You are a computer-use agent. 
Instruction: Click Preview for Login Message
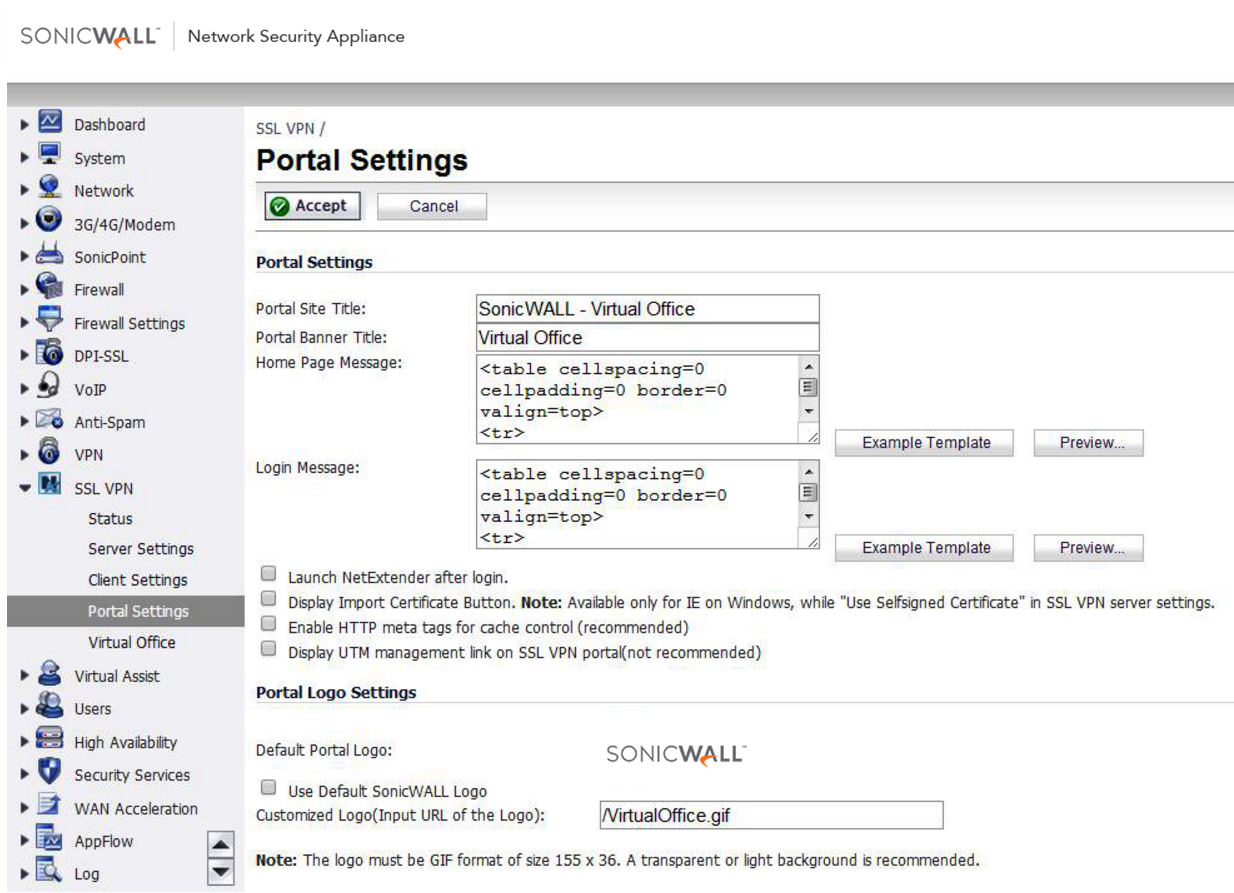coord(1087,548)
